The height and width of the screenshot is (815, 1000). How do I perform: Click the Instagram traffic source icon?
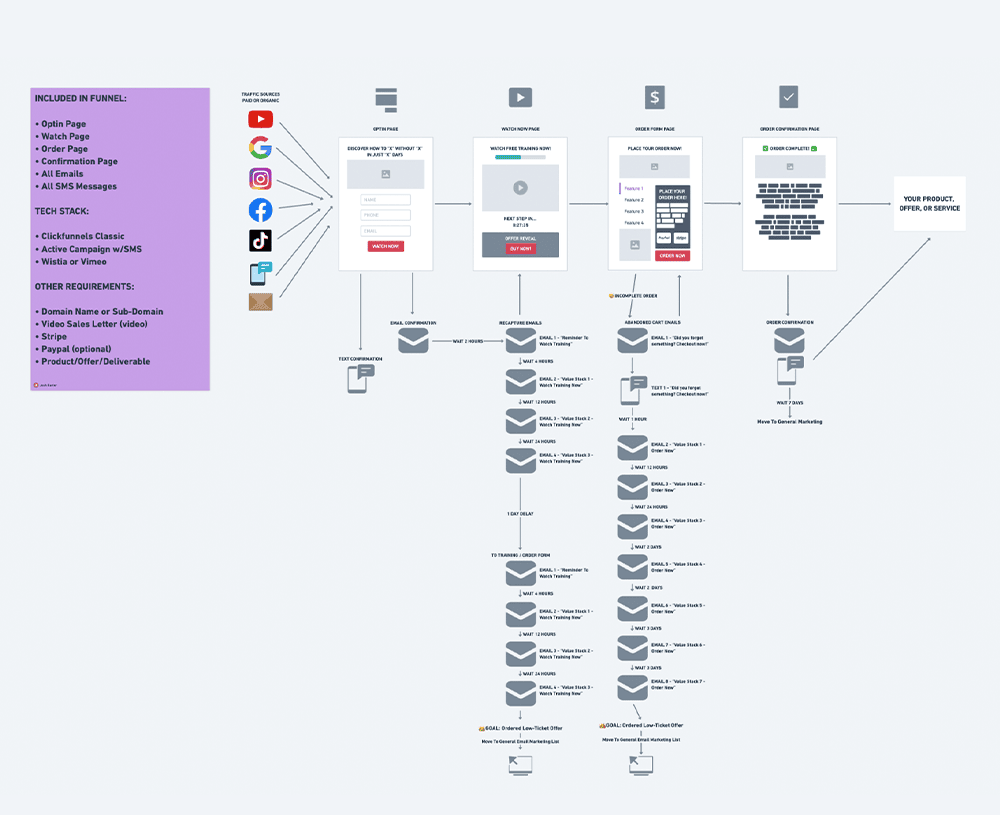click(260, 179)
